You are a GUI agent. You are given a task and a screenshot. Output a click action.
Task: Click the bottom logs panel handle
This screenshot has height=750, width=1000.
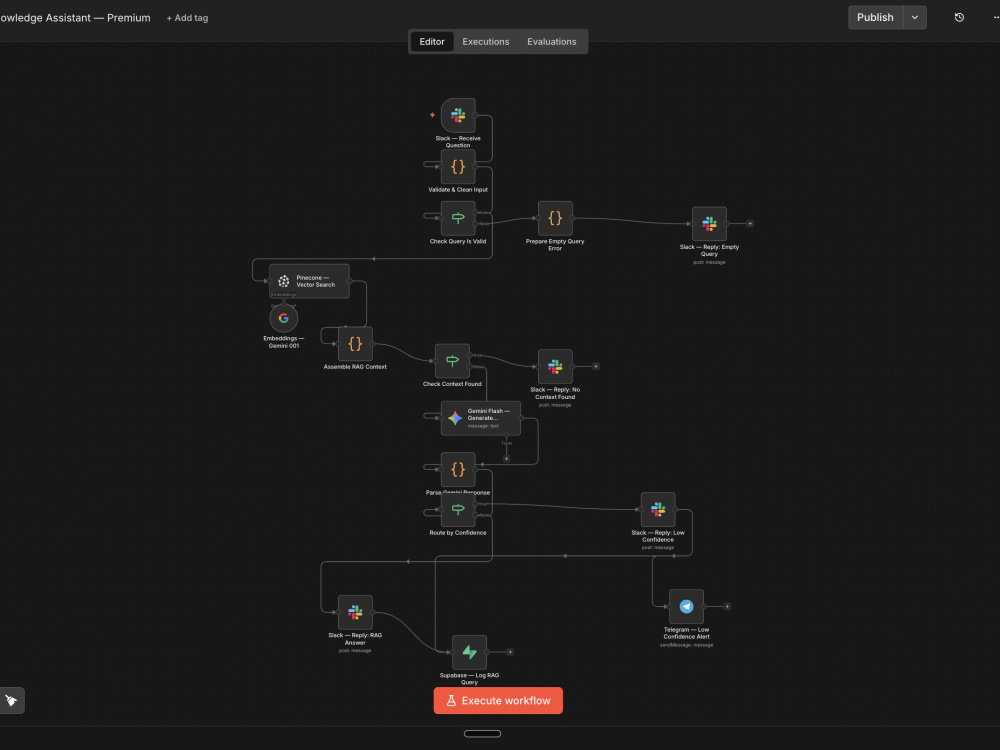click(482, 733)
